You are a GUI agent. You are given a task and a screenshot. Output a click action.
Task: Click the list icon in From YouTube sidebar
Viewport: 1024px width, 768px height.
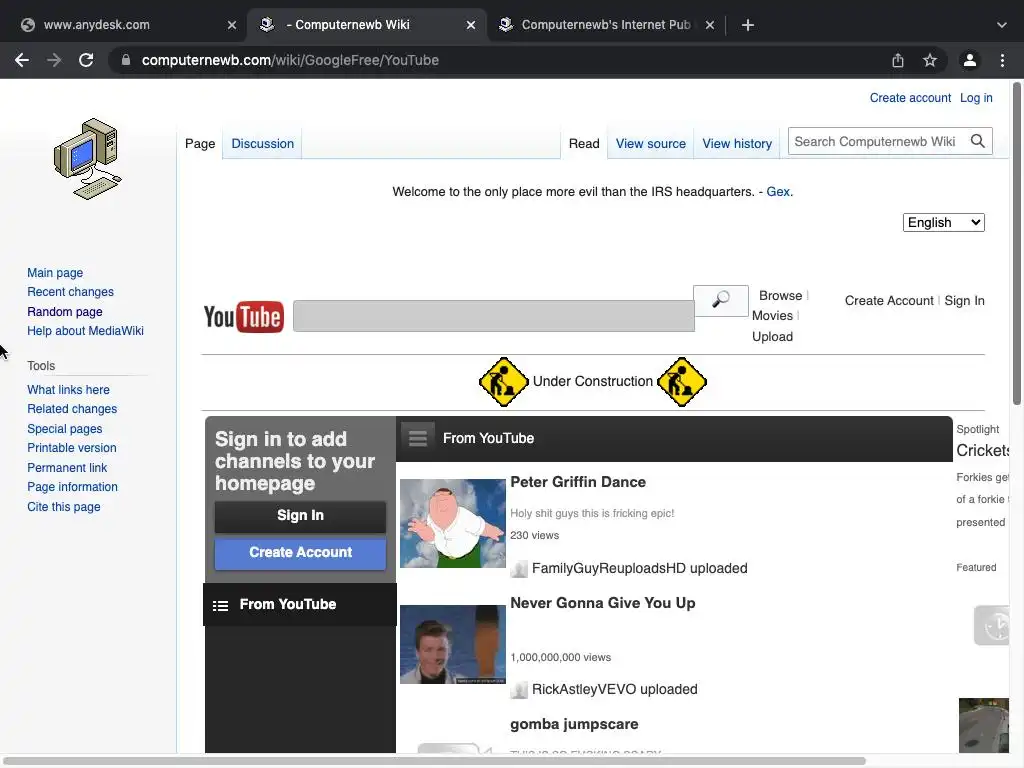pos(221,605)
